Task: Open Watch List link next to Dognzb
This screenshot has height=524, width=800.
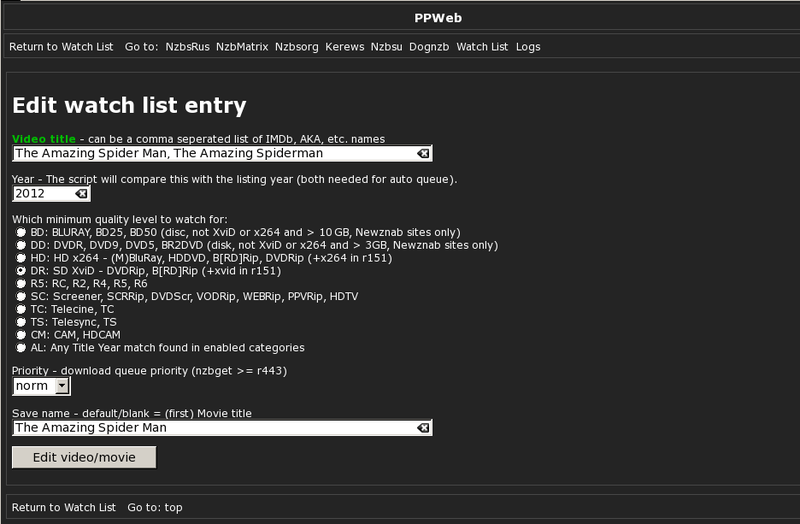Action: coord(482,47)
